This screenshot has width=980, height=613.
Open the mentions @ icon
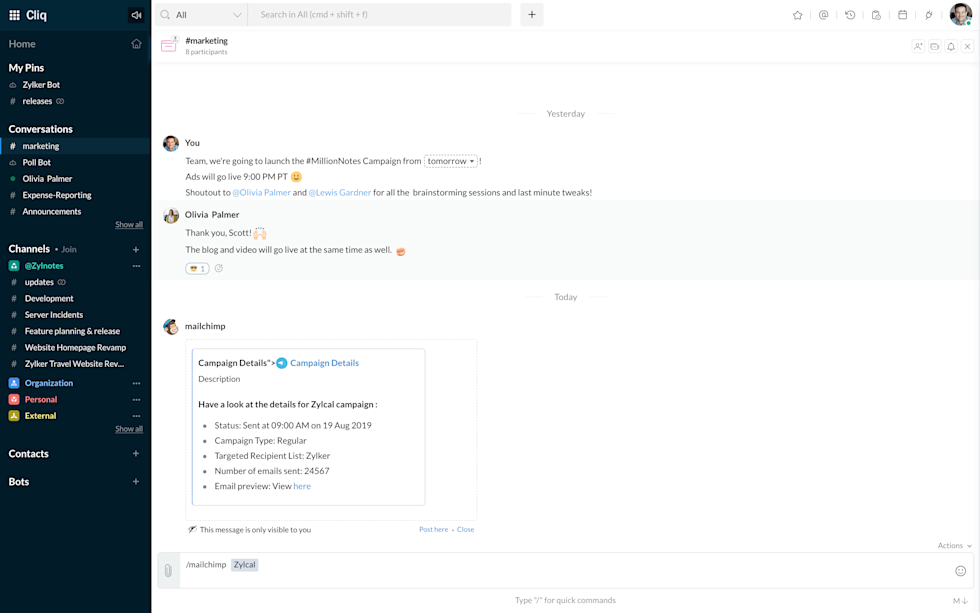[823, 15]
